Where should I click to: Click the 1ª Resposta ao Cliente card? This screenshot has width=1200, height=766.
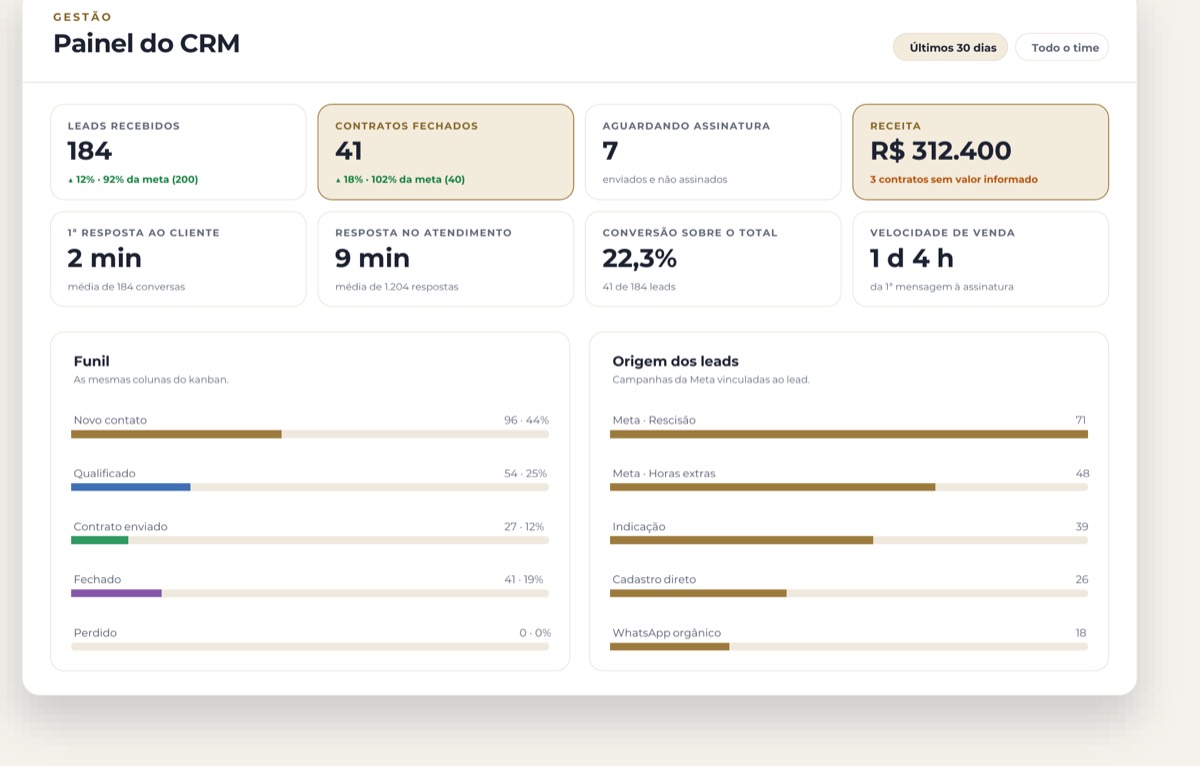[178, 259]
